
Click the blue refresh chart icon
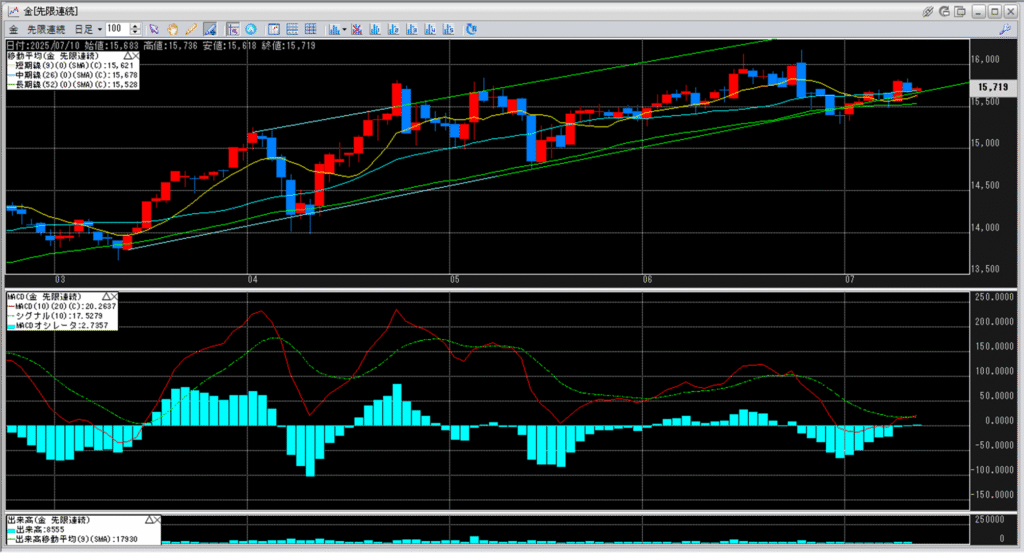(471, 29)
